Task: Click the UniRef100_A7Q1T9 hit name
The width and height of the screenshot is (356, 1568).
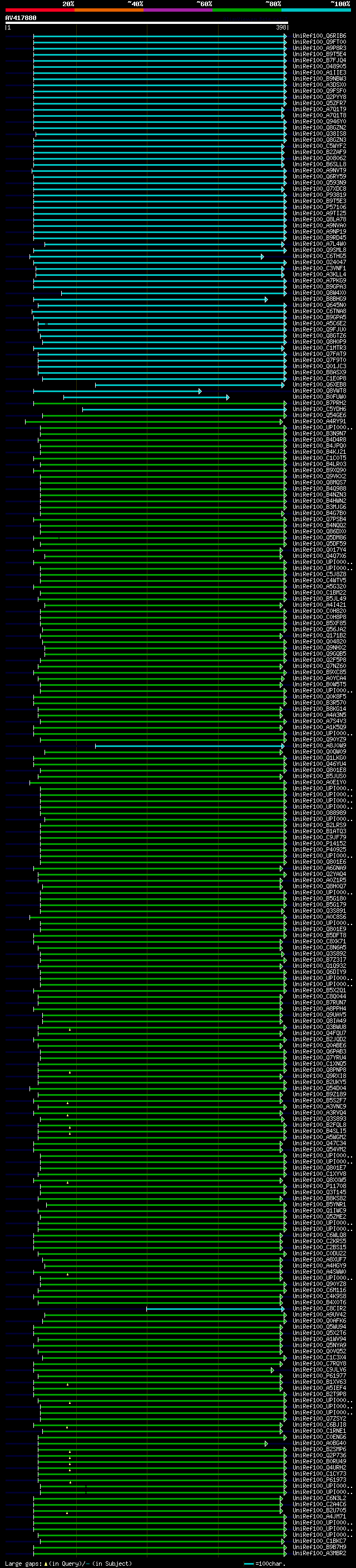Action: pos(319,109)
